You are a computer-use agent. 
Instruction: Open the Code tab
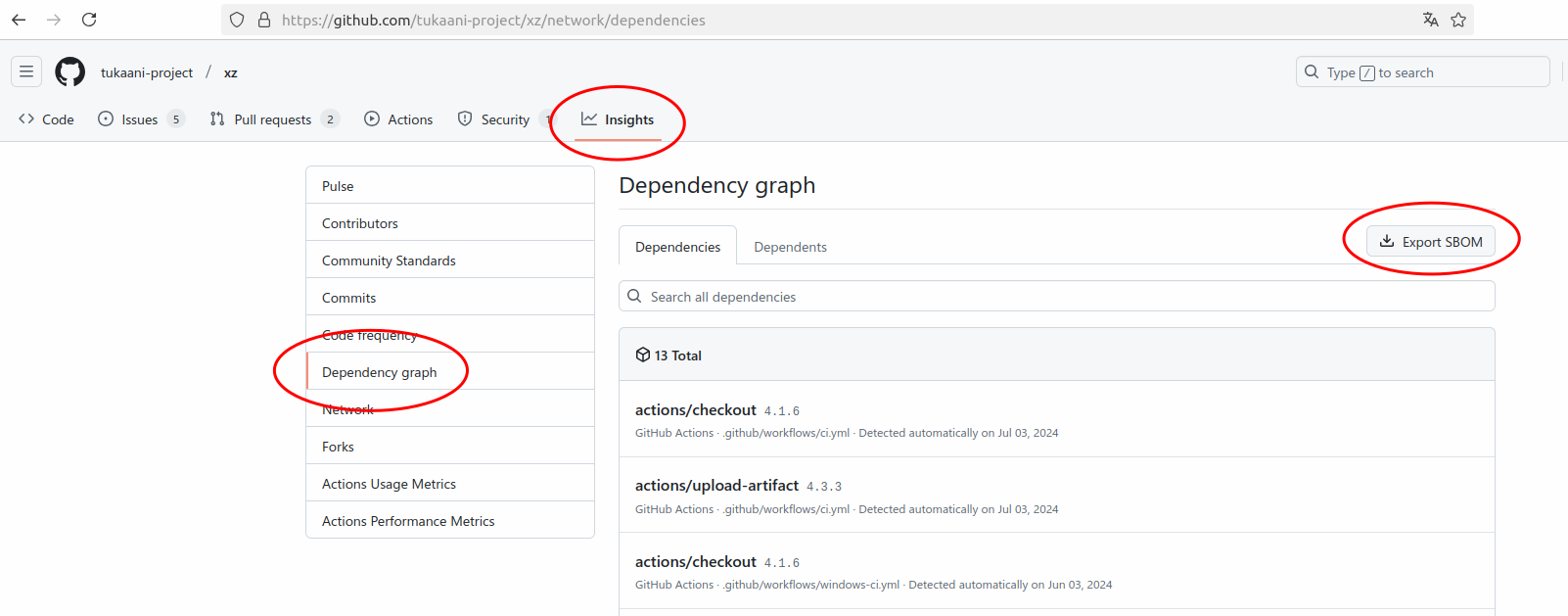tap(46, 119)
